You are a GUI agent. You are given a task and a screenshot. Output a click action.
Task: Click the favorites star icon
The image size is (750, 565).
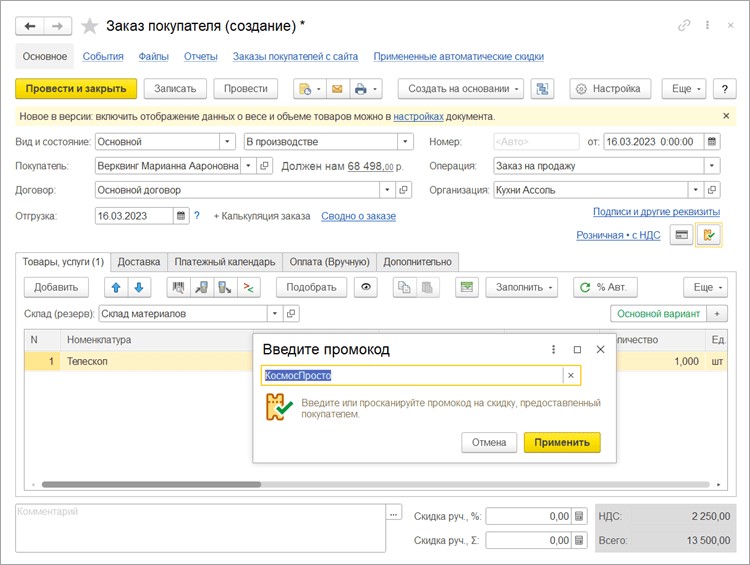click(90, 25)
